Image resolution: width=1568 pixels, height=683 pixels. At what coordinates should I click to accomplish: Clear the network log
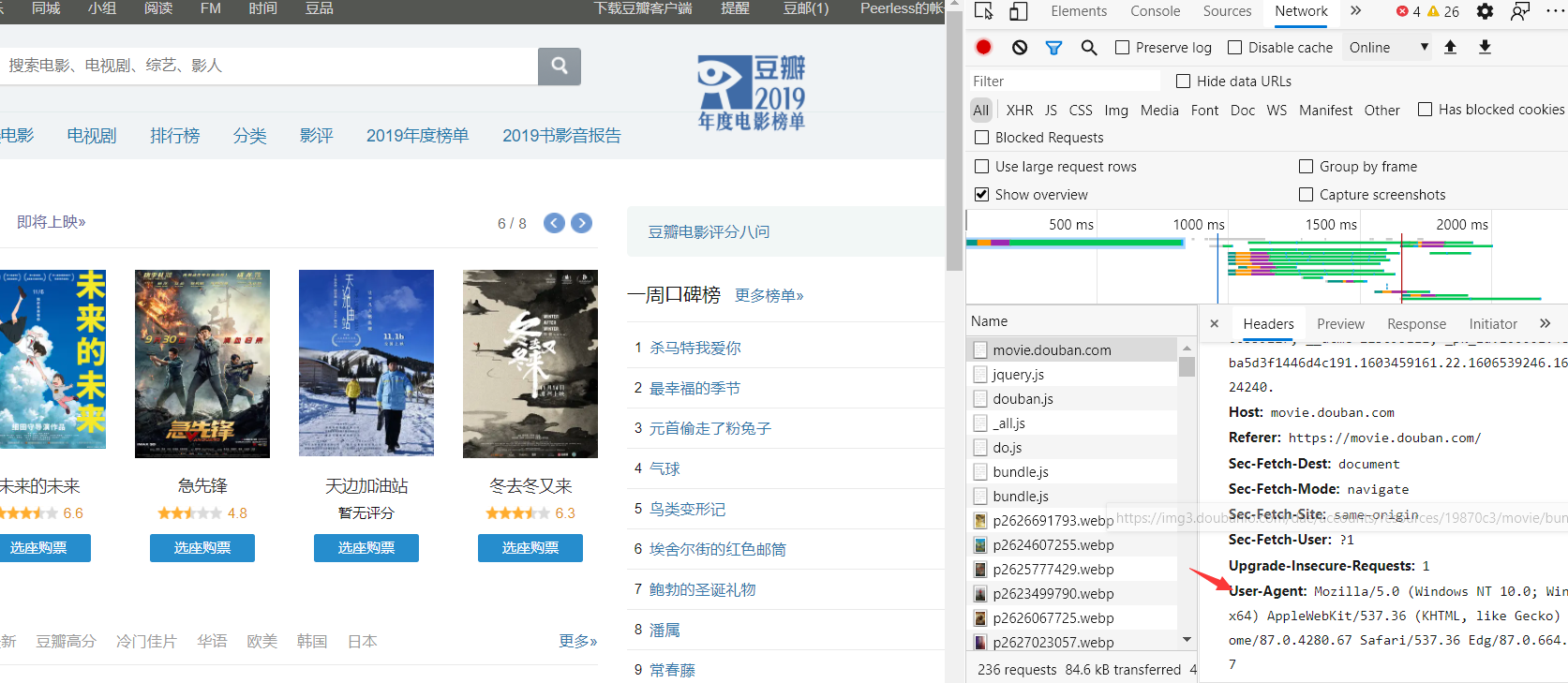tap(1020, 47)
